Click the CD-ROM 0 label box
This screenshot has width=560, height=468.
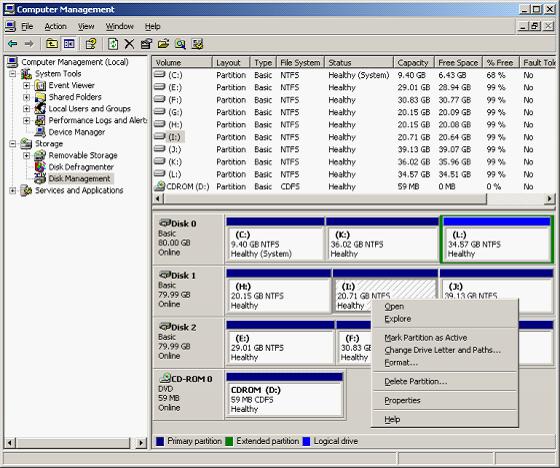188,394
